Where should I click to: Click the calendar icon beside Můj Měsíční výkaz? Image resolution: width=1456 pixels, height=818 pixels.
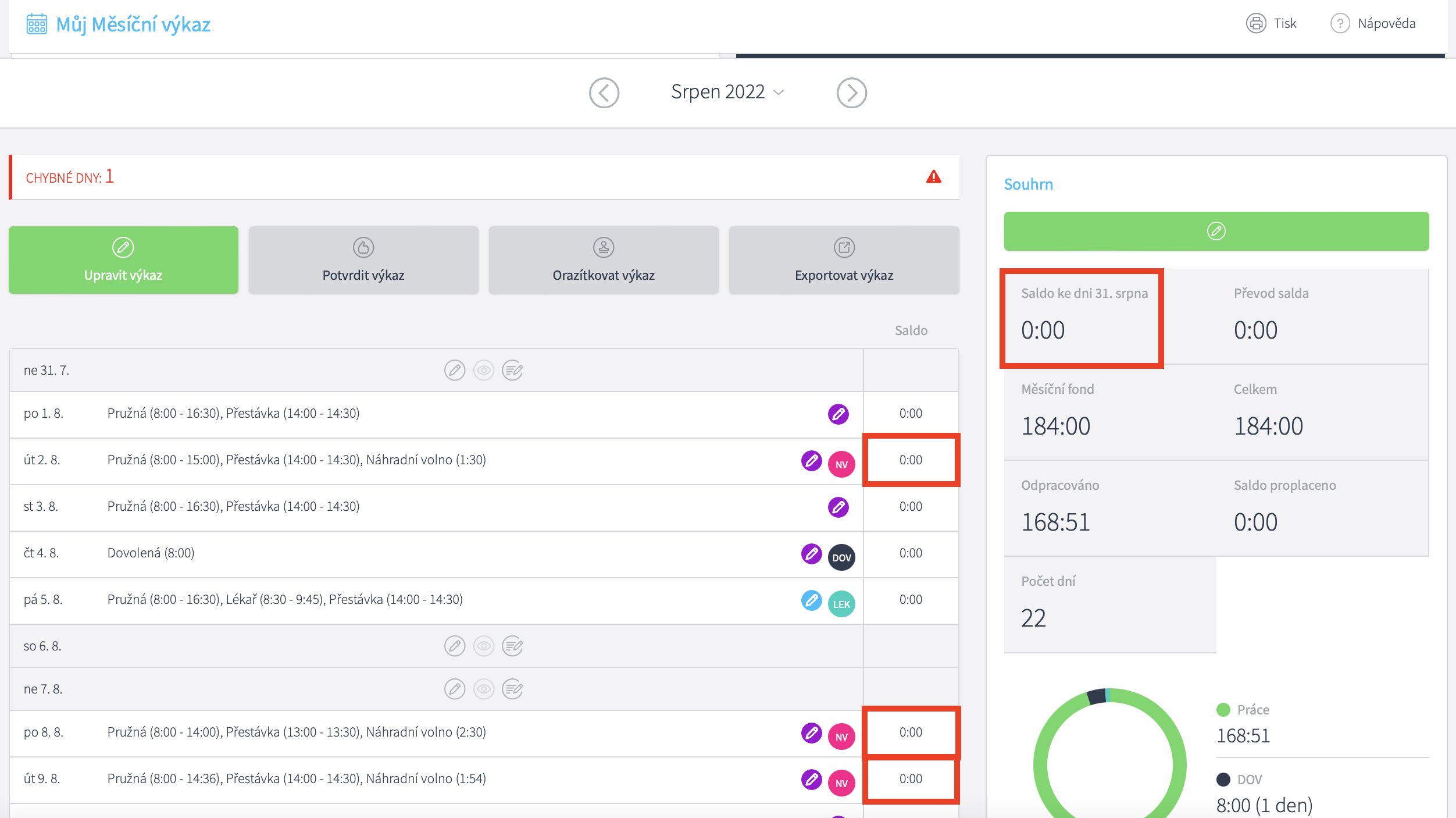[37, 24]
